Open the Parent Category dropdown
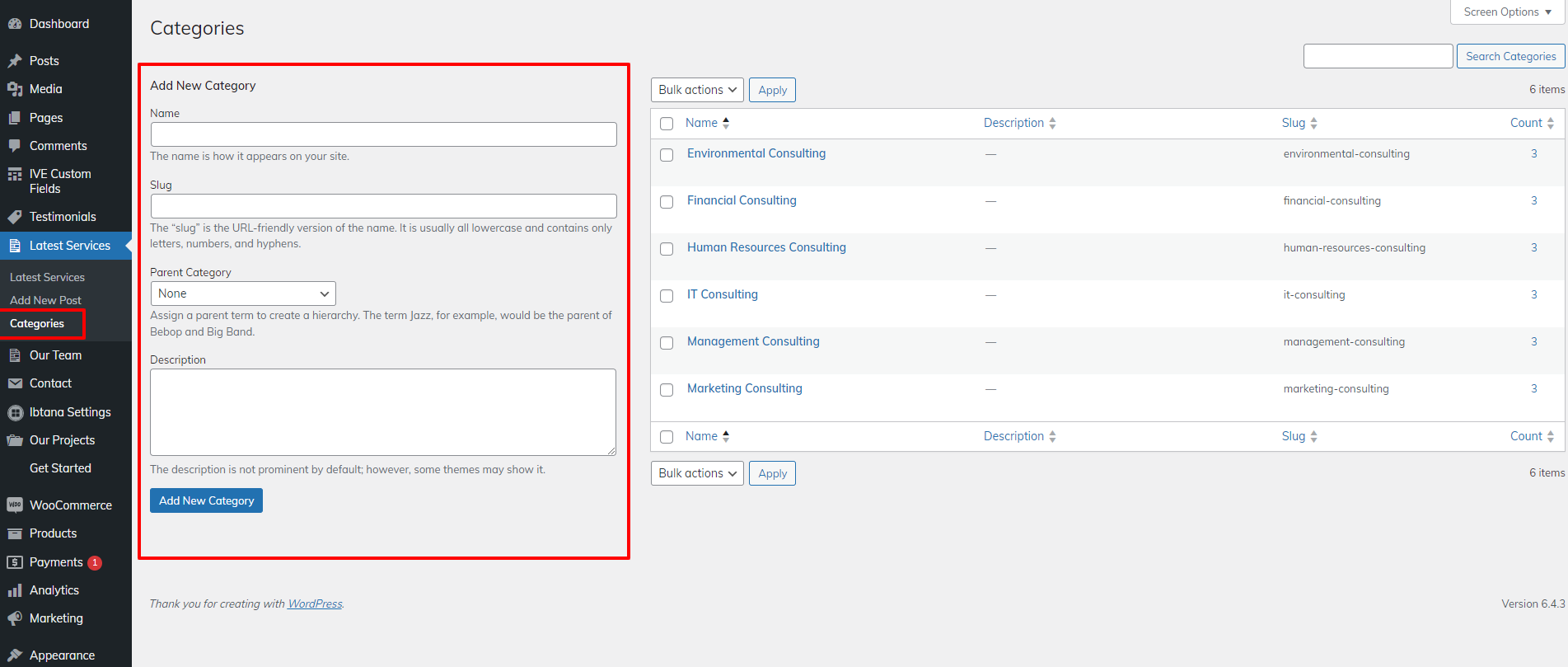 coord(243,294)
